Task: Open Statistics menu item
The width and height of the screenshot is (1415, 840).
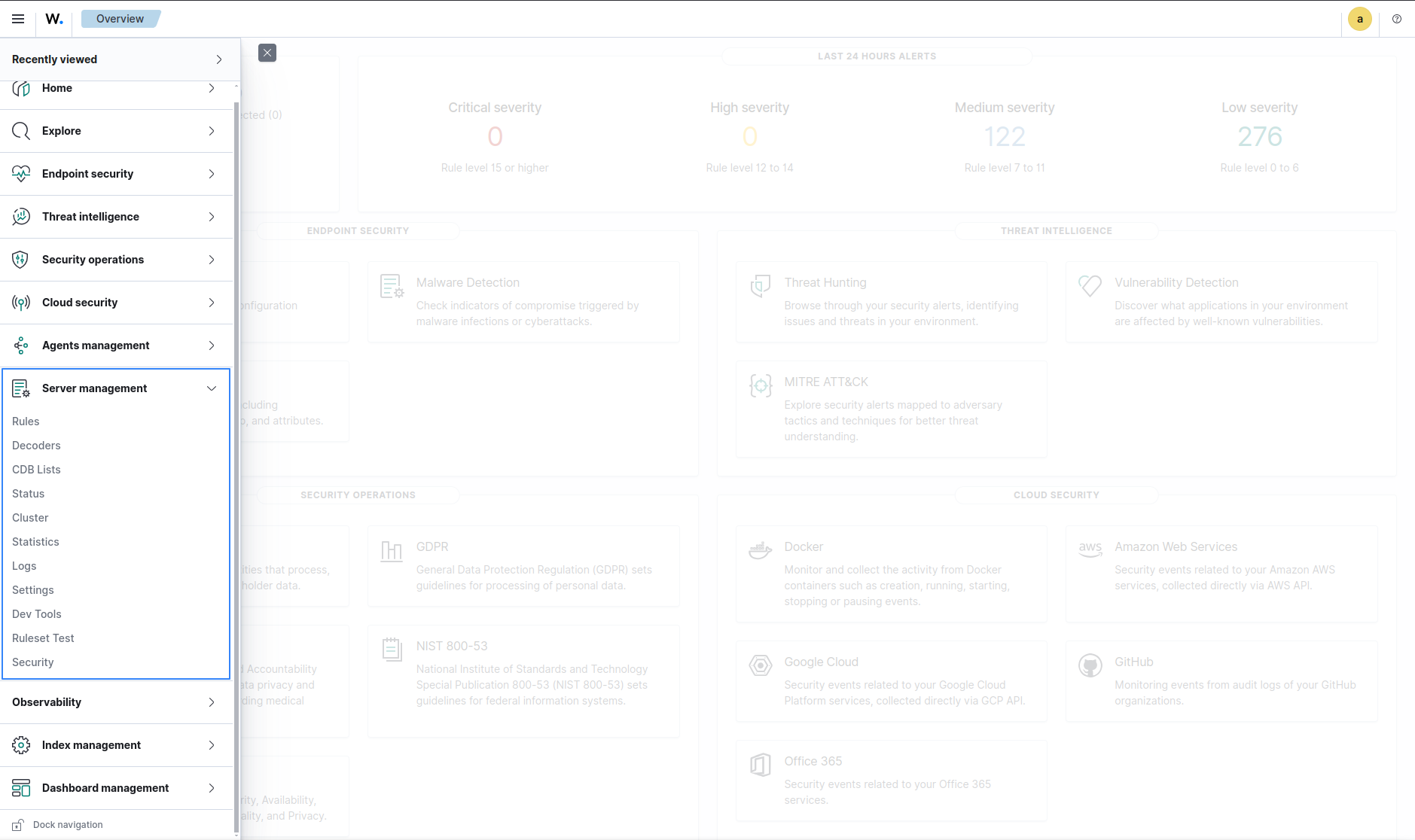Action: point(35,542)
